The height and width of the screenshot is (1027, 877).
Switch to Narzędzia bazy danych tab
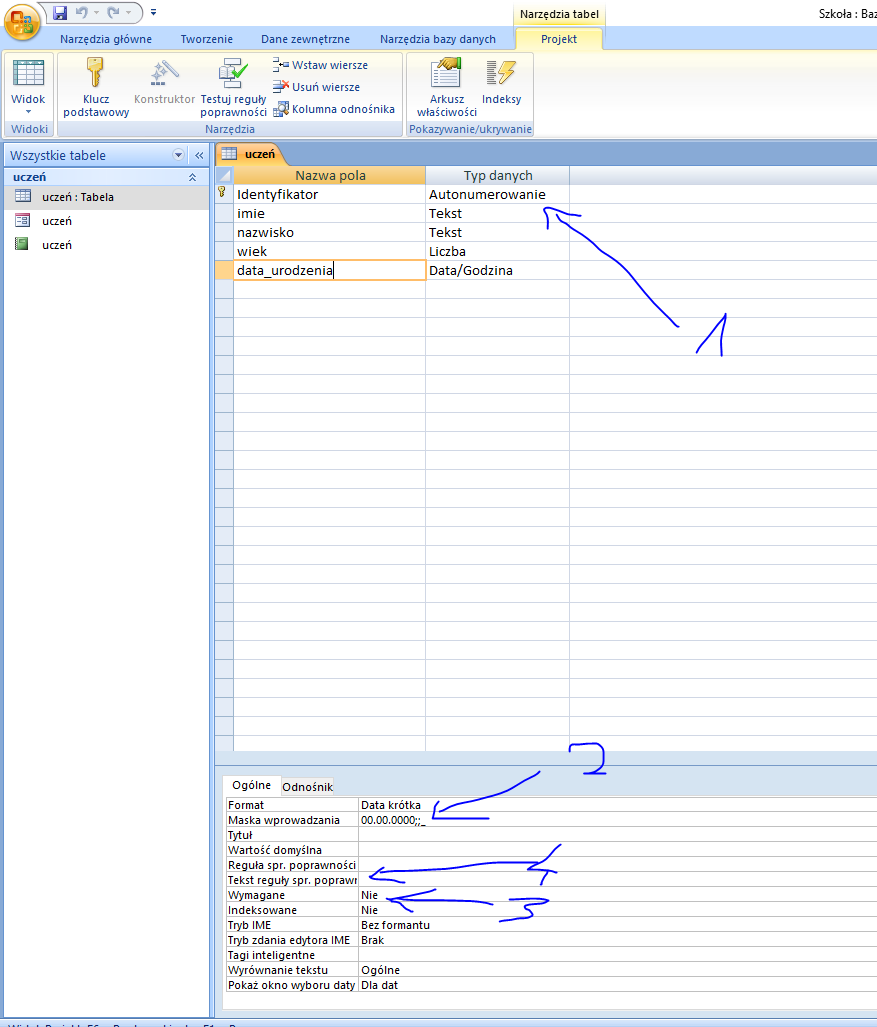[x=437, y=39]
